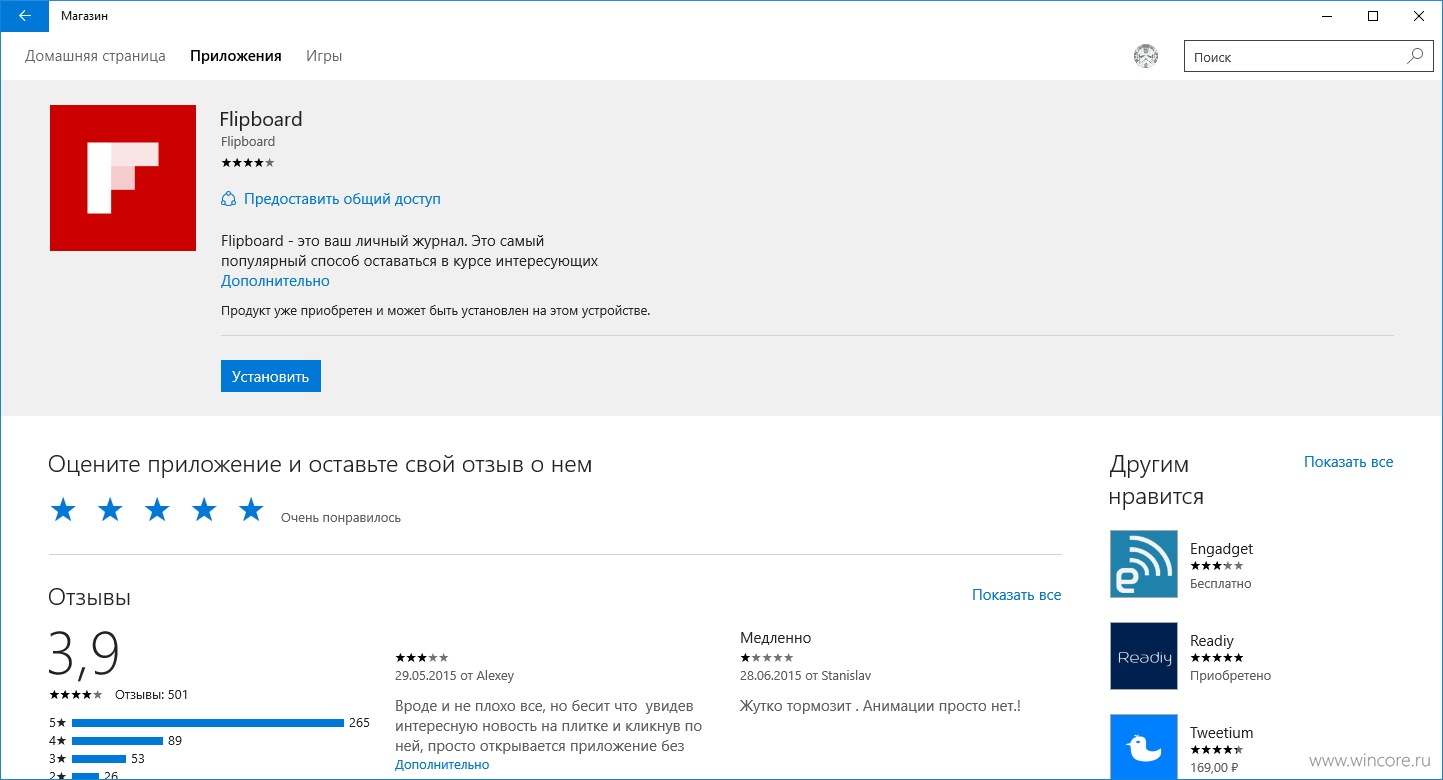Minimize the Магазин window
This screenshot has width=1443, height=780.
(1327, 16)
